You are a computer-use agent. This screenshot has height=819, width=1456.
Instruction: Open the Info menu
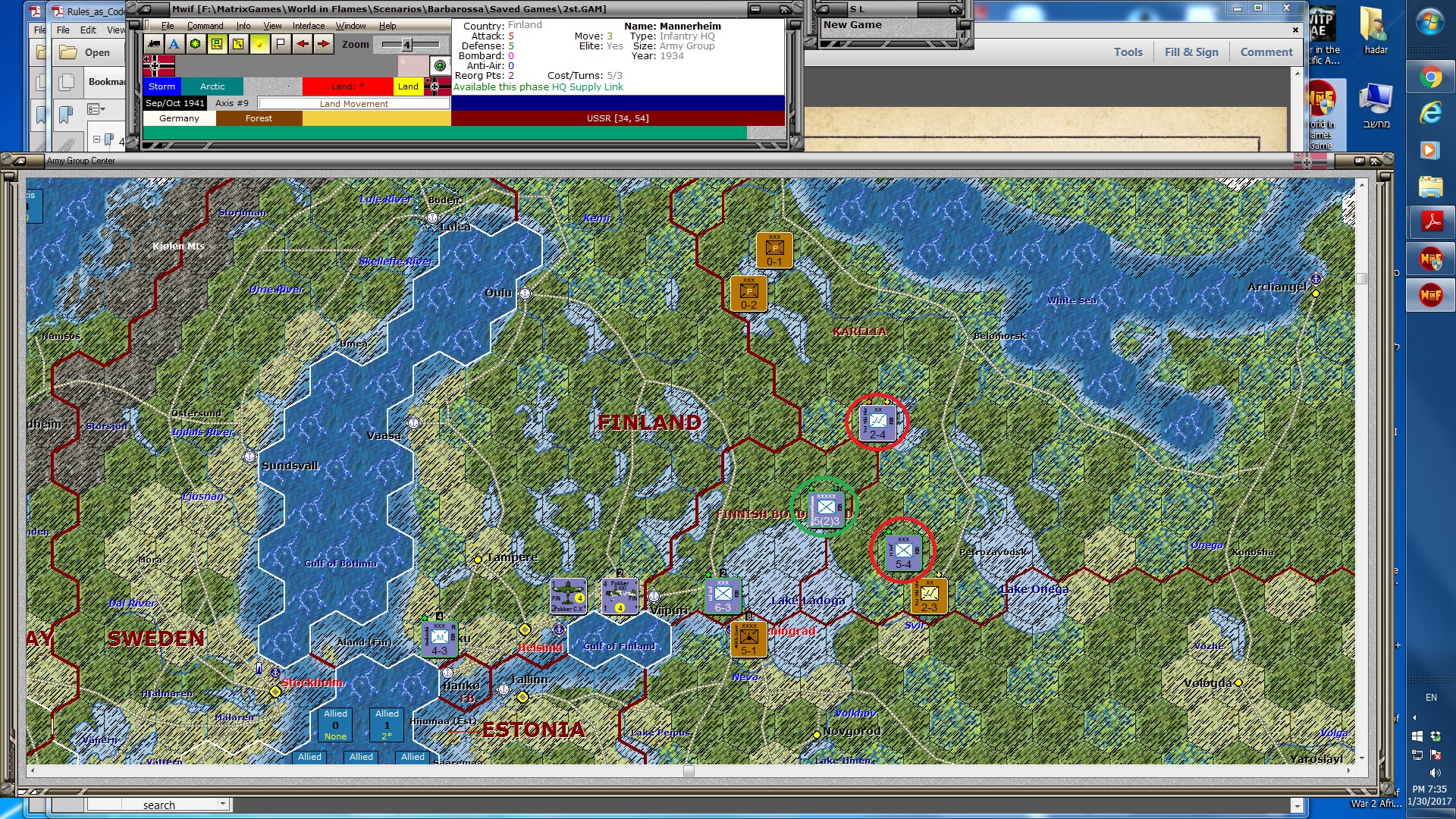tap(243, 26)
